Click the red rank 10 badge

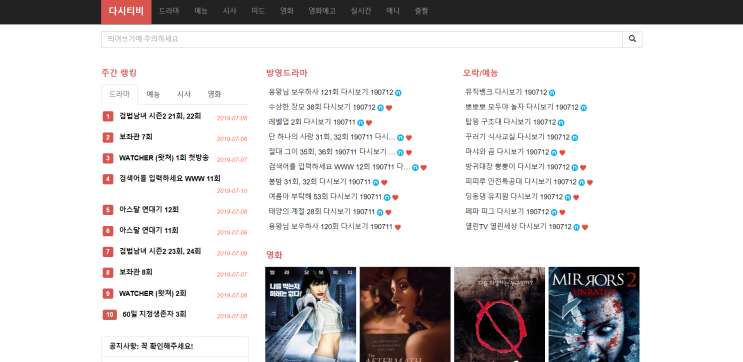[110, 315]
